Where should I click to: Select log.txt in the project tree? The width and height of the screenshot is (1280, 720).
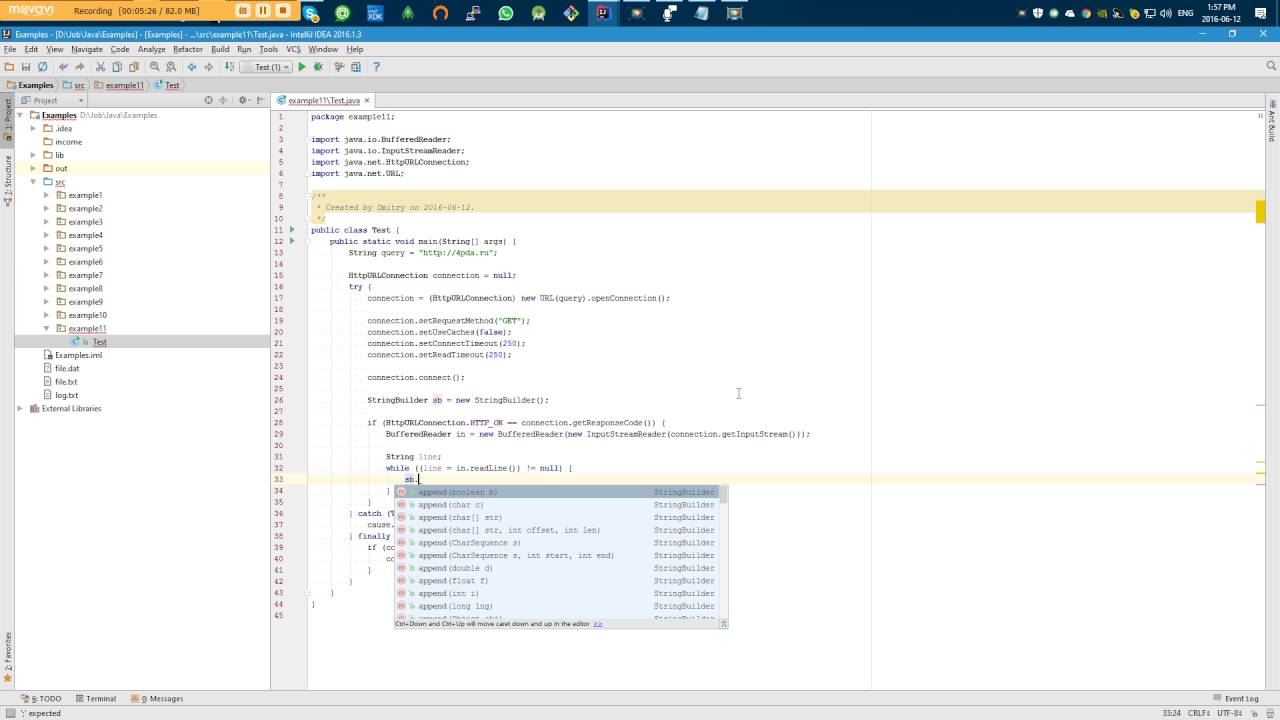66,395
